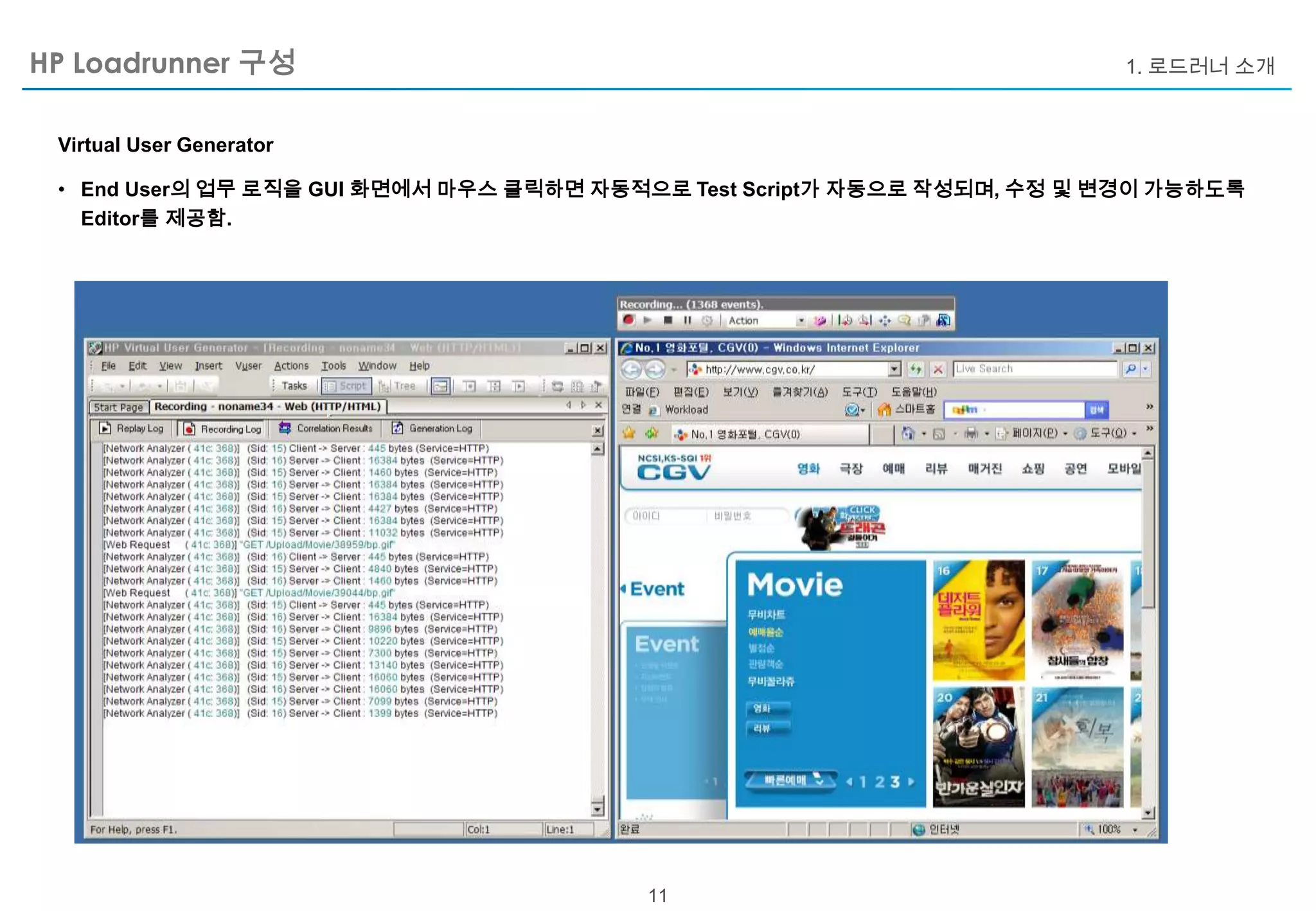The height and width of the screenshot is (911, 1316).
Task: Open the Correlation Results tab
Action: 326,429
